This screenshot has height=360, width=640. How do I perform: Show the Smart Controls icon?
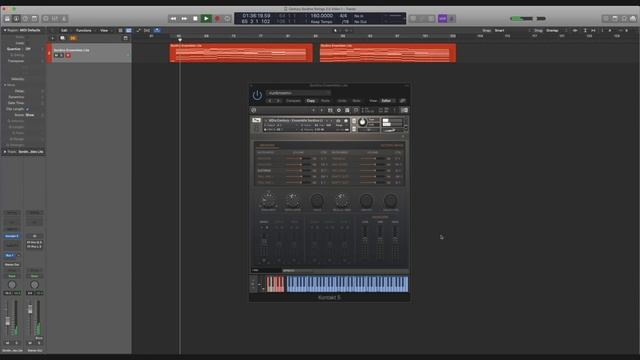pos(46,18)
